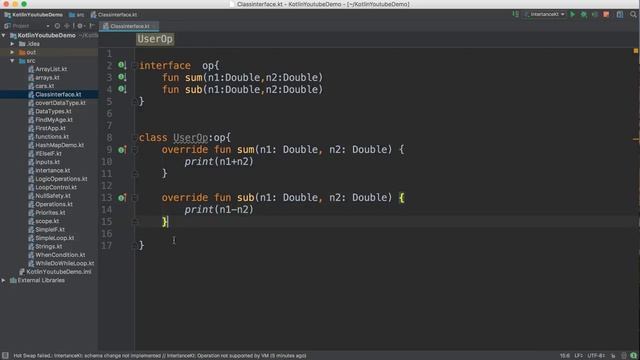The image size is (640, 360).
Task: Expand the .idea folder
Action: pyautogui.click(x=12, y=44)
